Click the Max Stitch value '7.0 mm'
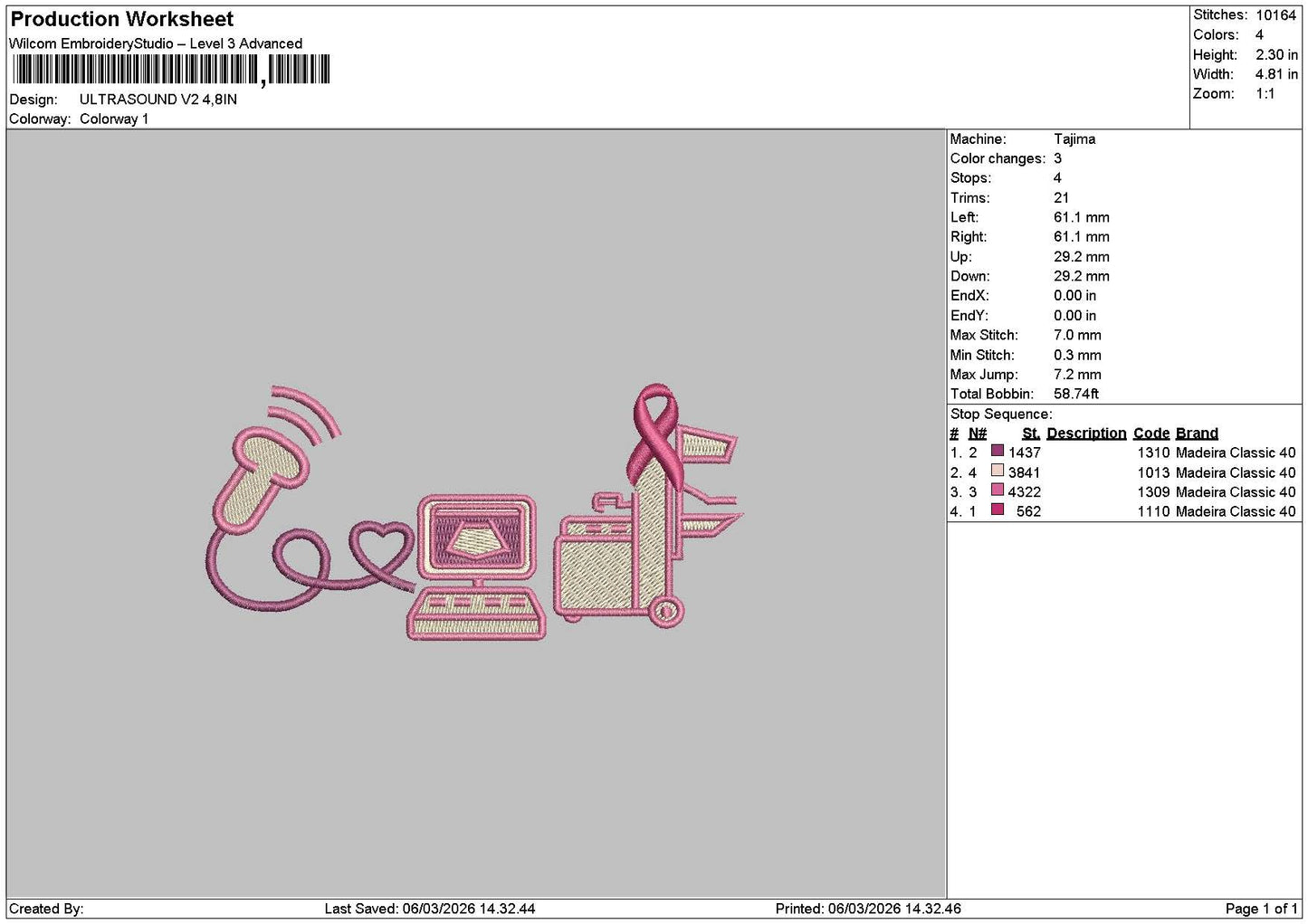The width and height of the screenshot is (1308, 924). [1077, 335]
